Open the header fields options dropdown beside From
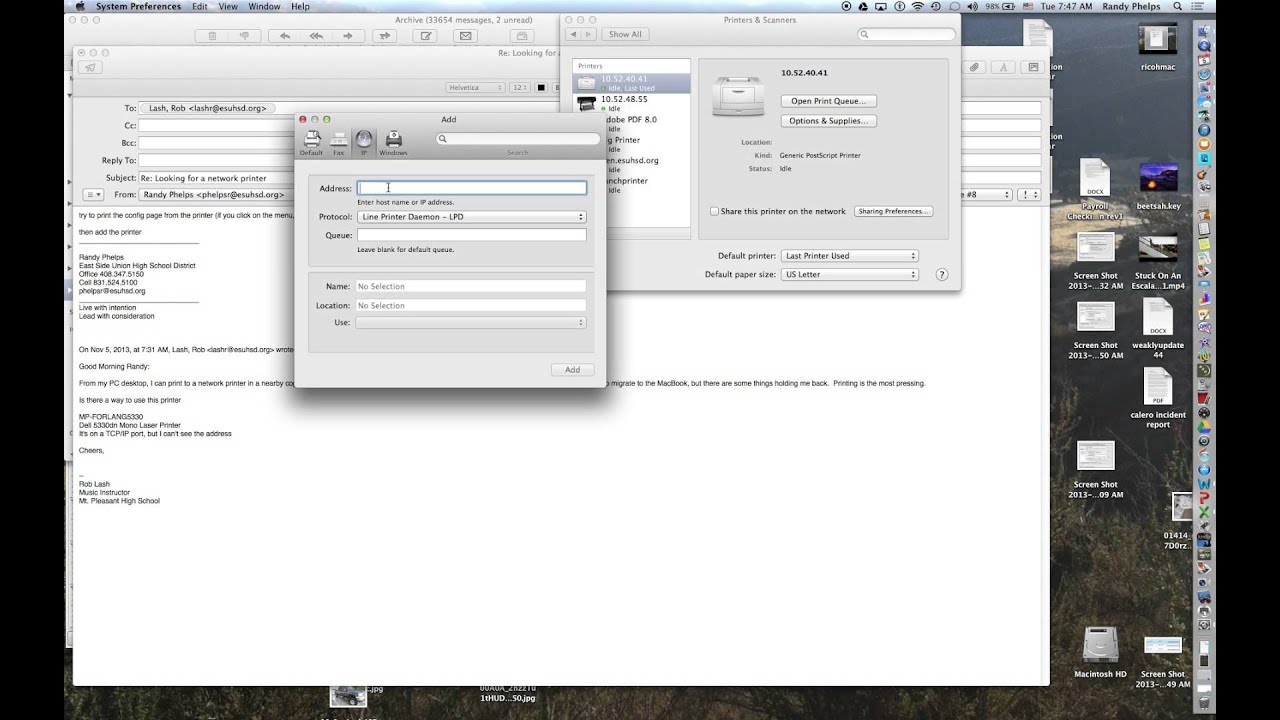Screen dimensions: 1280x720 pos(93,194)
